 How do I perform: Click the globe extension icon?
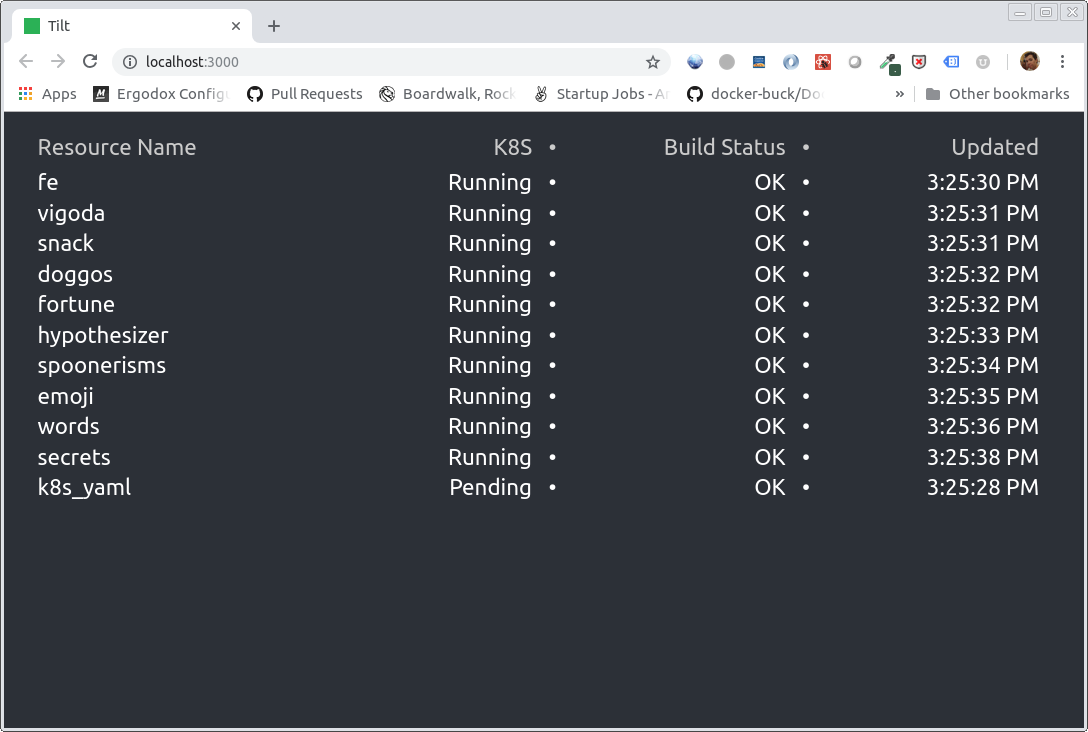(695, 62)
